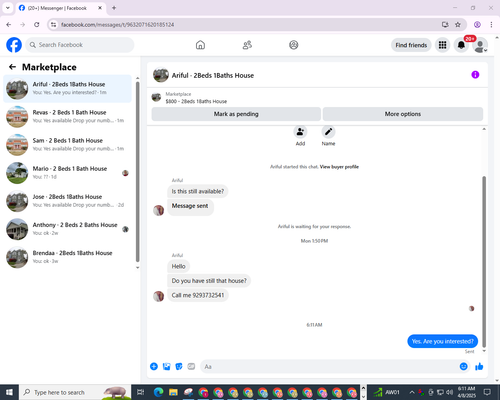Click the browser back arrow
This screenshot has height=400, width=500.
[x=9, y=25]
